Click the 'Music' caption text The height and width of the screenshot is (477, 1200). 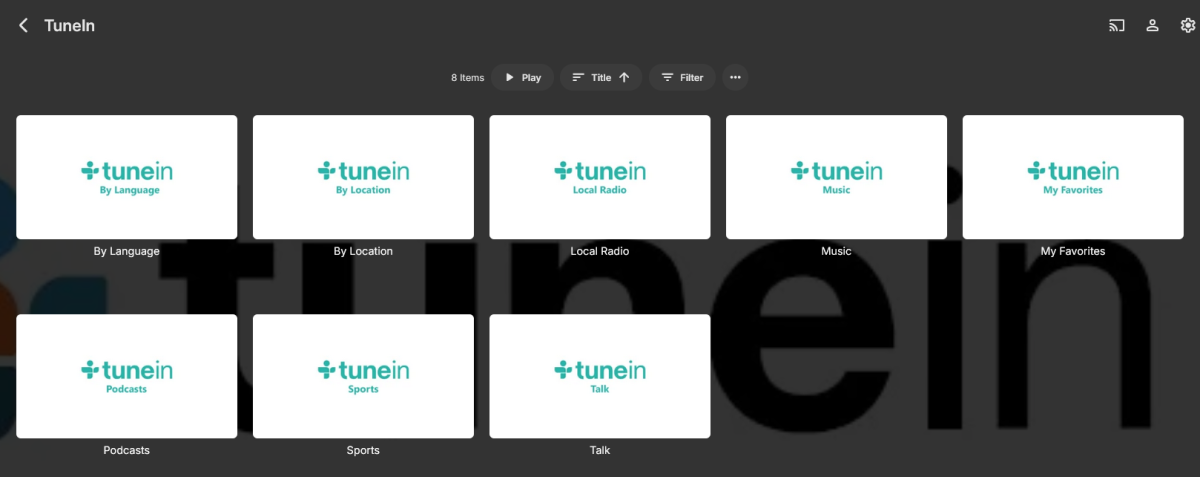836,252
